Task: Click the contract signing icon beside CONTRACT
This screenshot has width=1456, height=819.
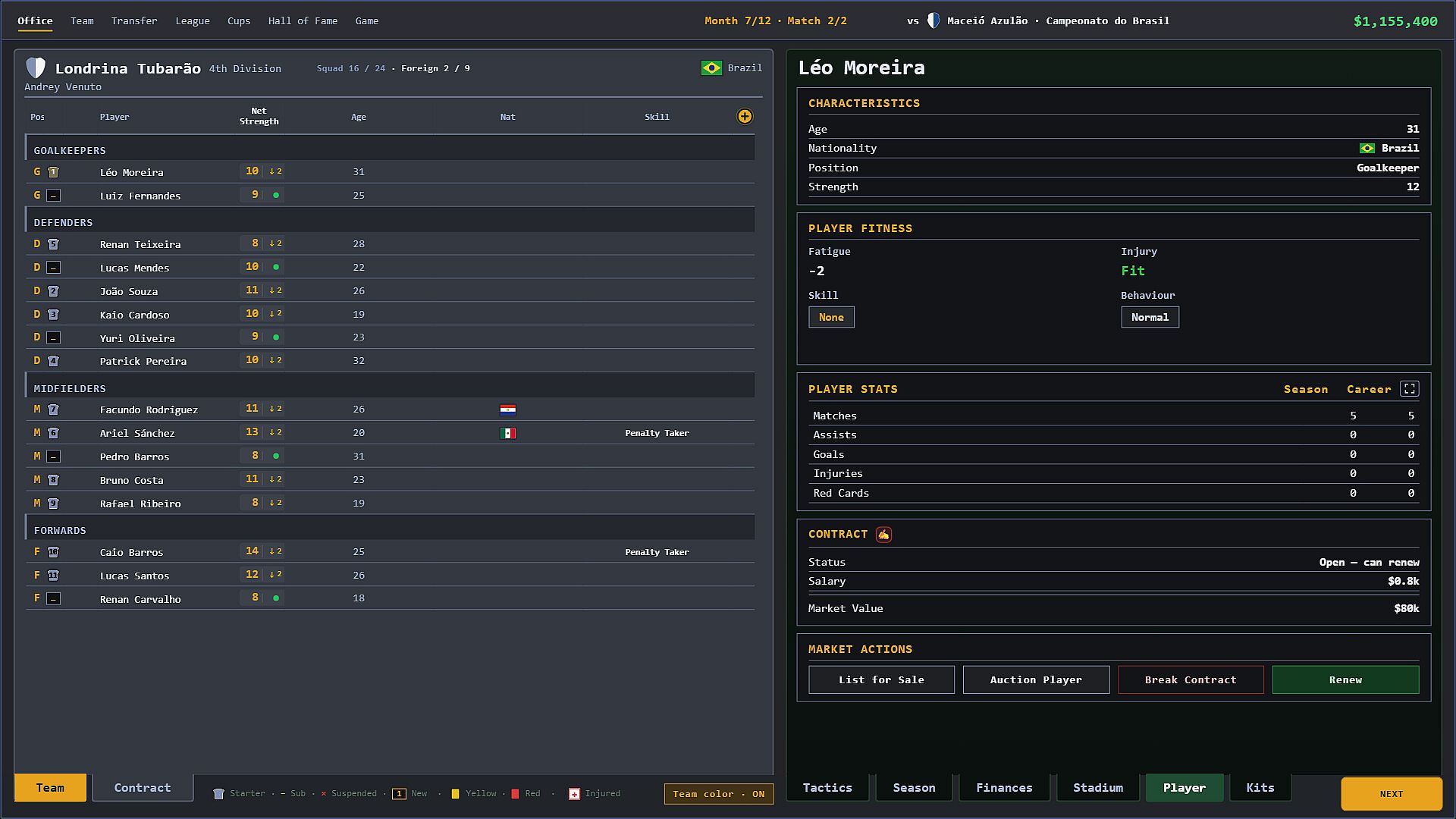Action: click(x=883, y=535)
